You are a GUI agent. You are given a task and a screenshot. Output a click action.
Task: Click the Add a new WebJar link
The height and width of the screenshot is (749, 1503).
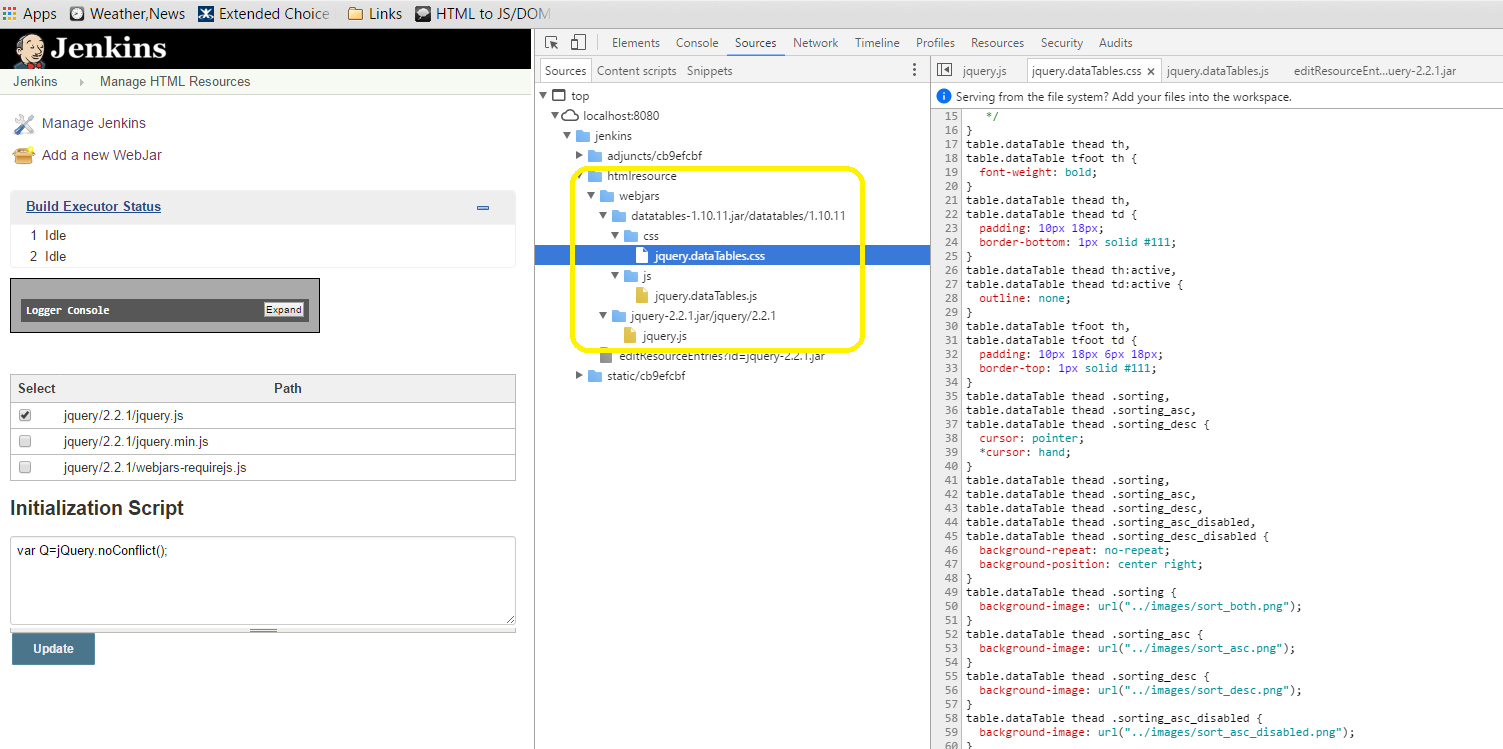point(102,156)
